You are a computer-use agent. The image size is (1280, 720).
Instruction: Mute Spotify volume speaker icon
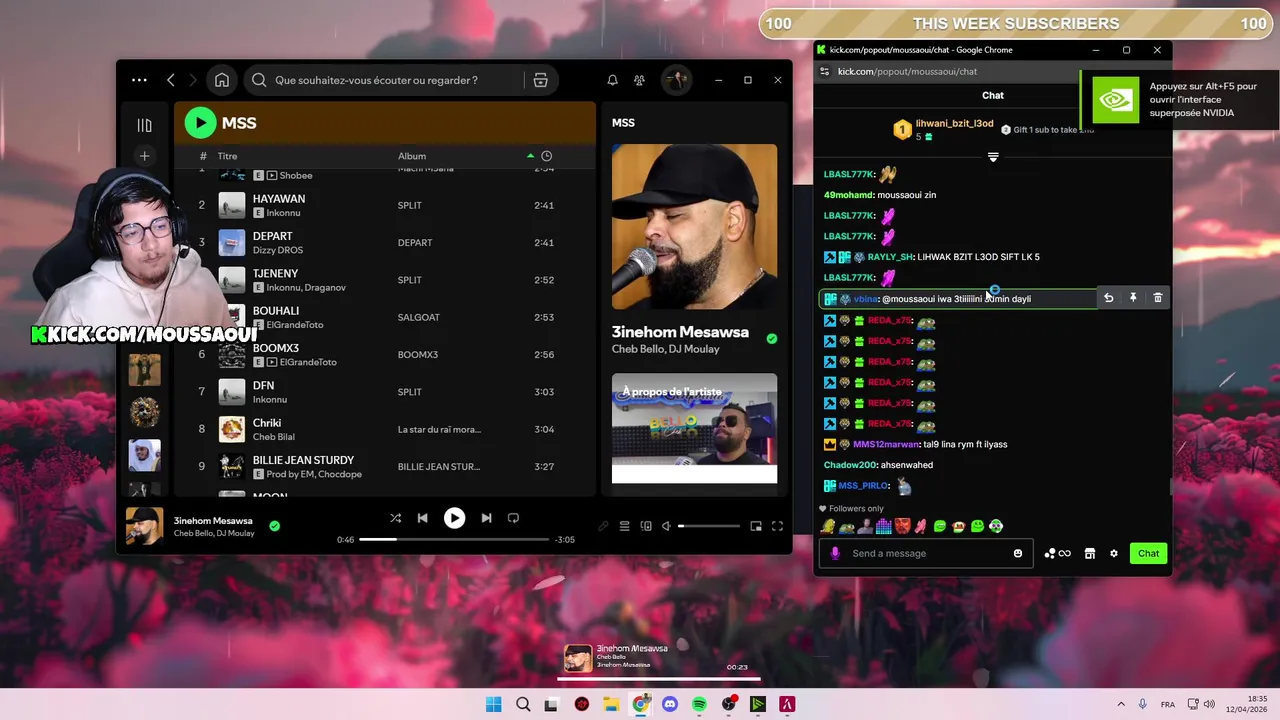666,526
